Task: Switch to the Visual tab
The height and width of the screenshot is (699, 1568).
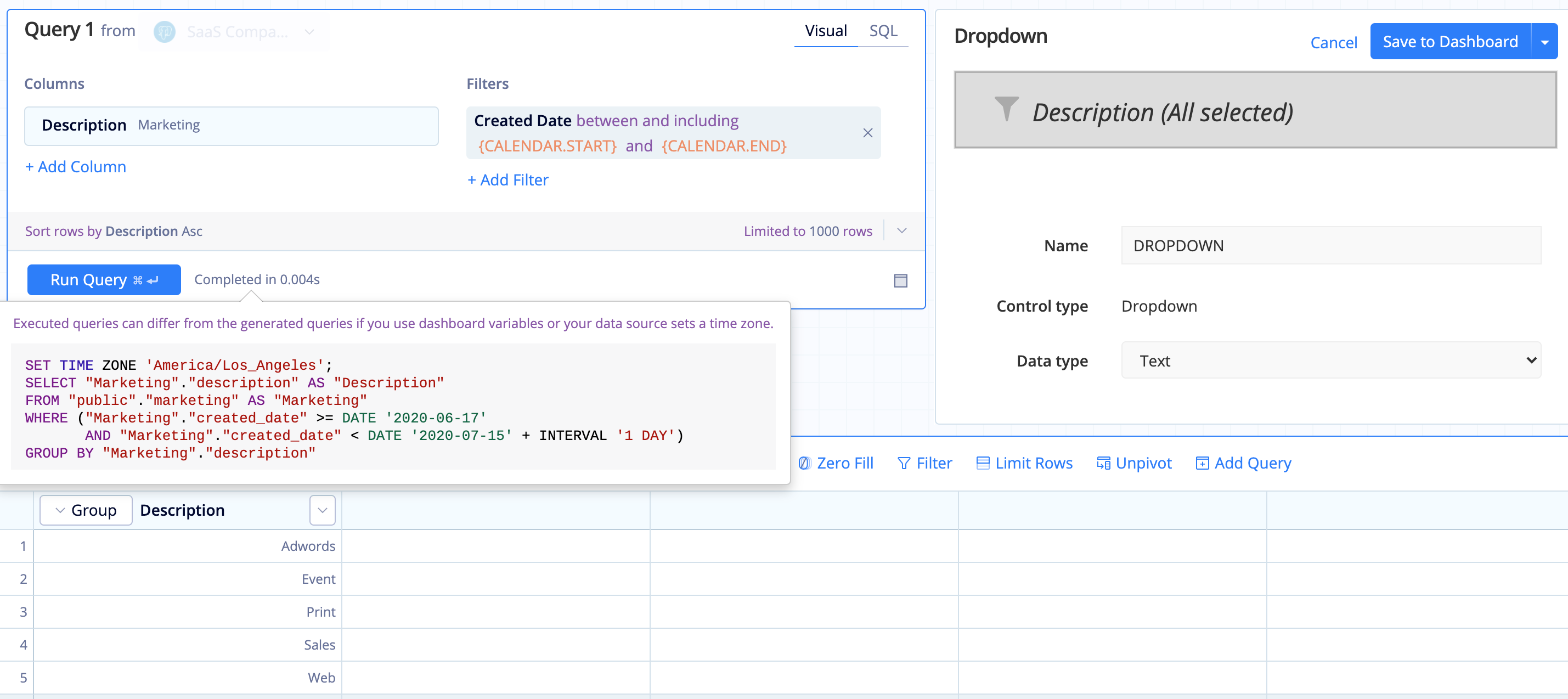Action: click(x=825, y=31)
